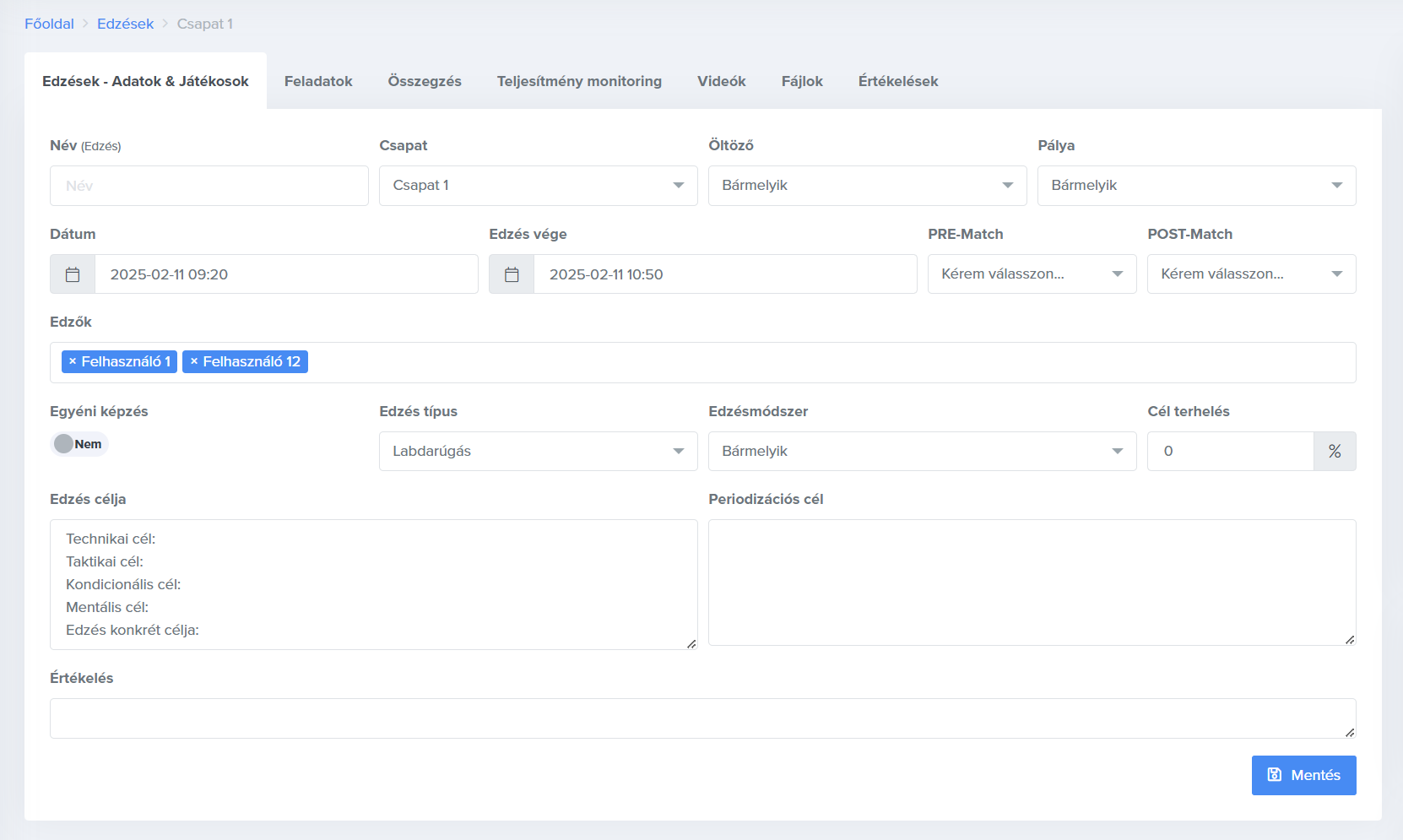Image resolution: width=1403 pixels, height=840 pixels.
Task: Open the Videók tab
Action: 721,81
